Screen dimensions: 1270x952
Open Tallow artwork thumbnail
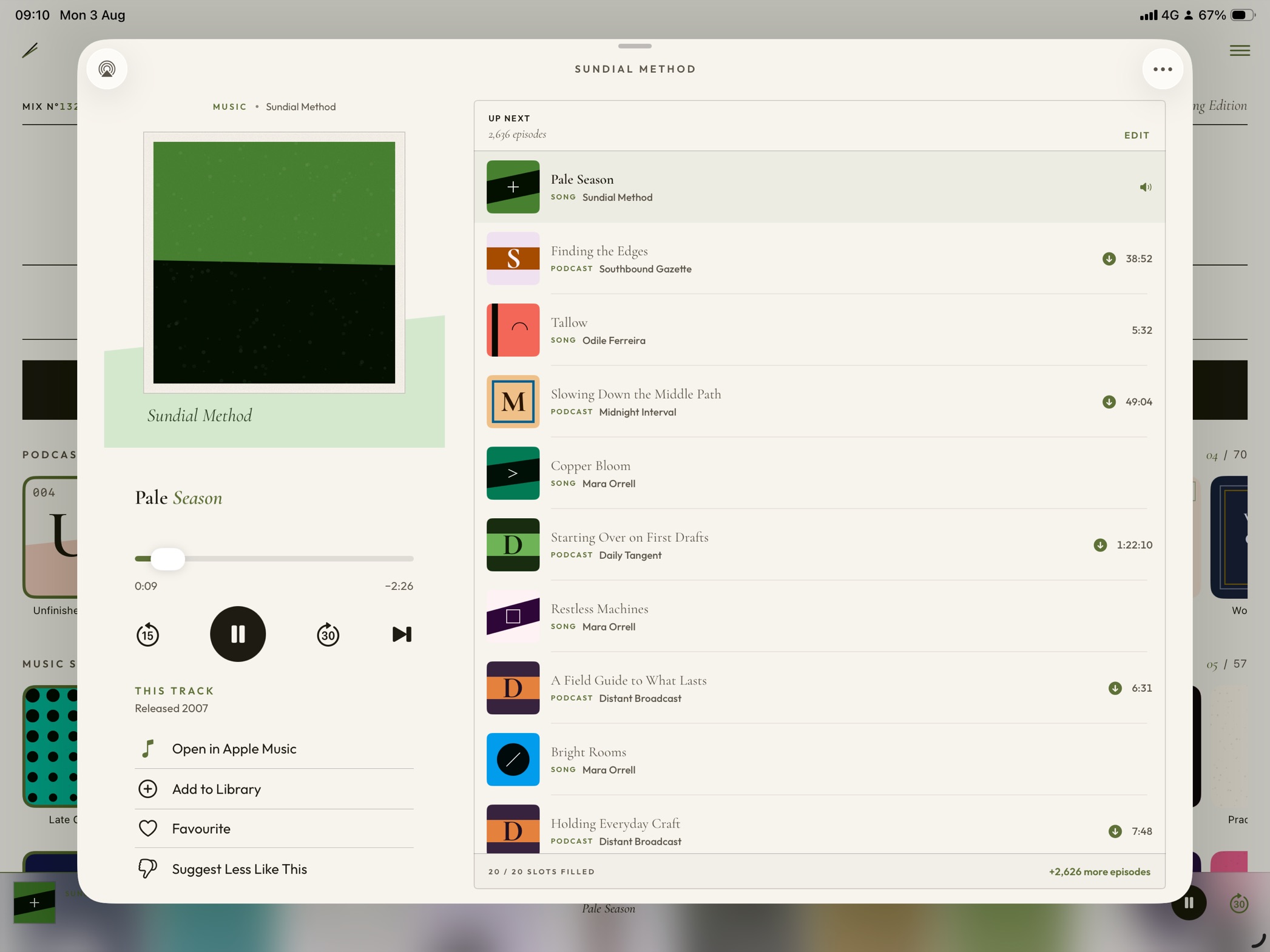[513, 330]
